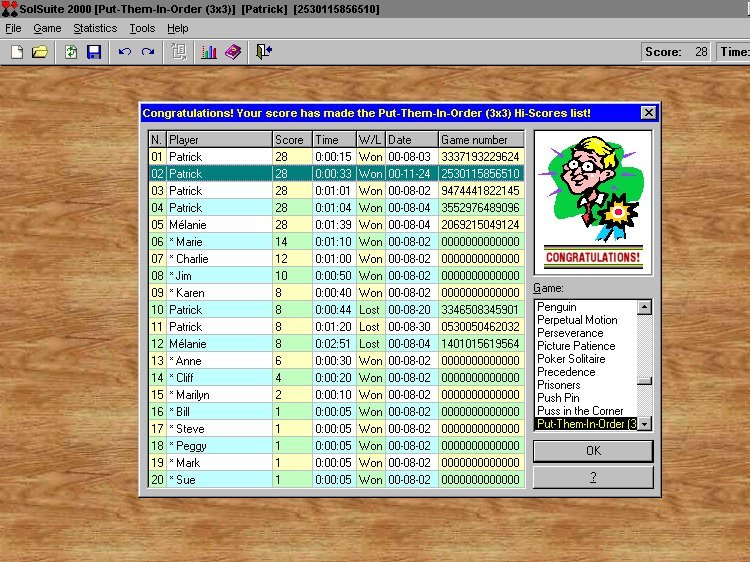Click game list scroll up arrow

pyautogui.click(x=645, y=307)
